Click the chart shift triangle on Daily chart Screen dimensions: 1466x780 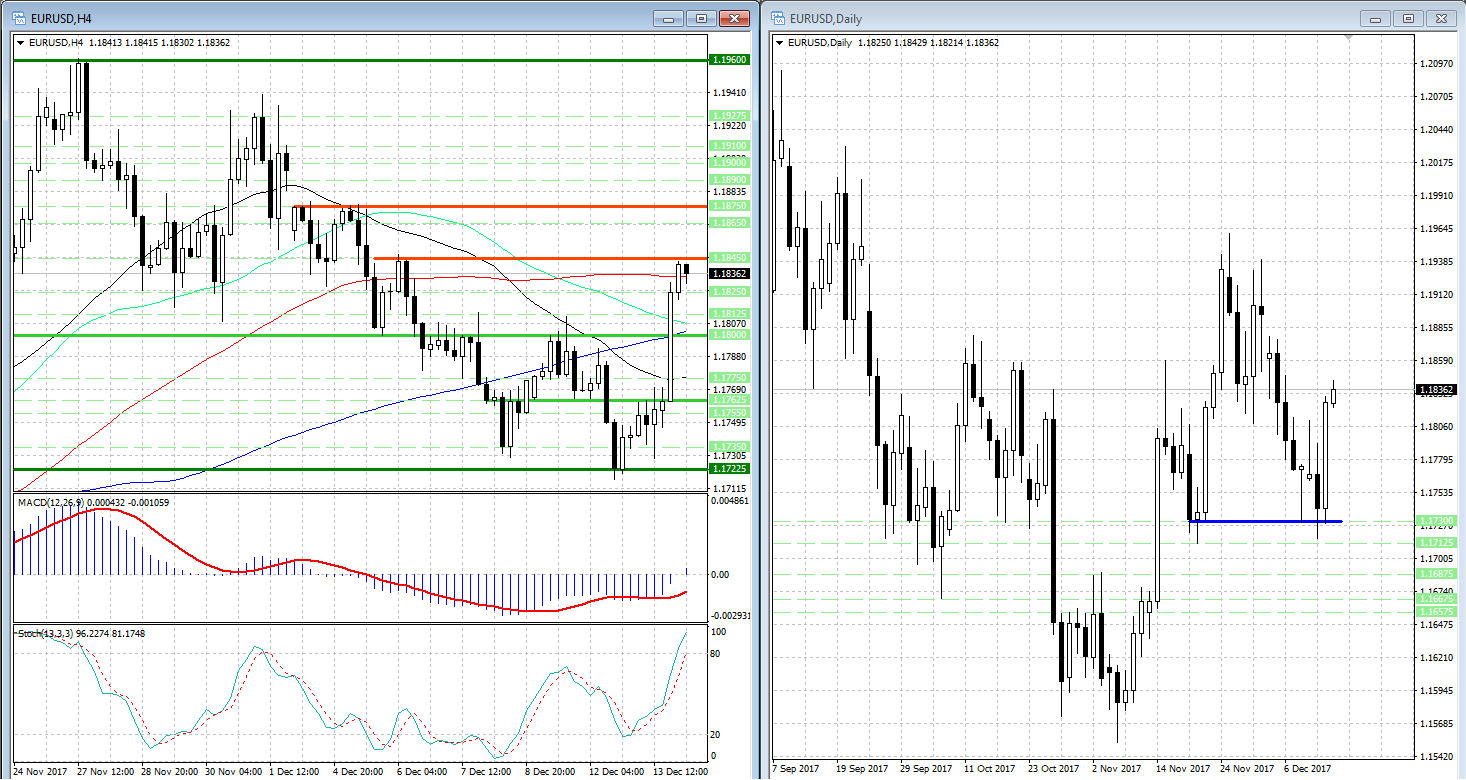tap(1348, 37)
